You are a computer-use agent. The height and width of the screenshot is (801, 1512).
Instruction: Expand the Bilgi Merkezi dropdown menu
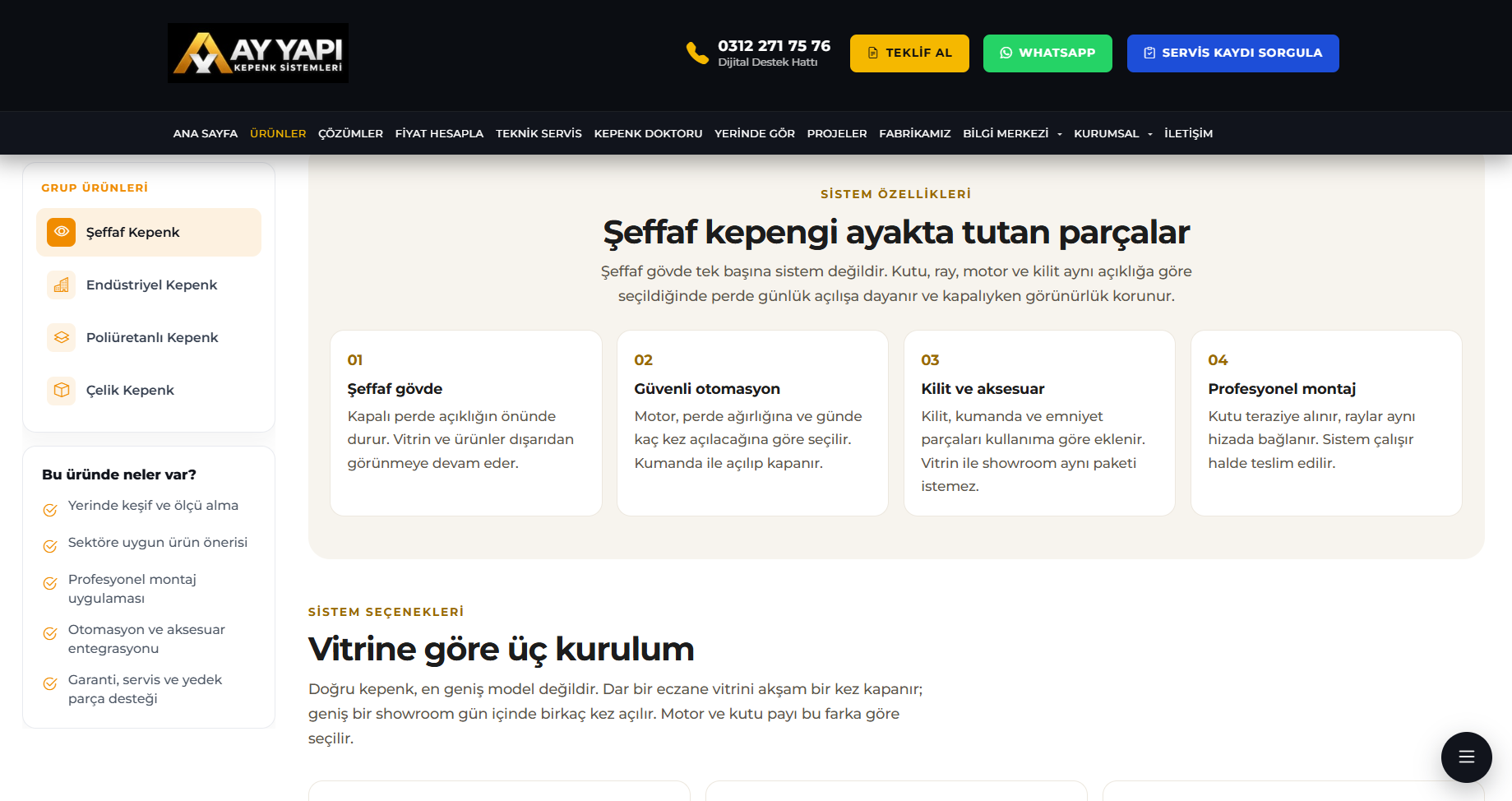[x=1012, y=133]
